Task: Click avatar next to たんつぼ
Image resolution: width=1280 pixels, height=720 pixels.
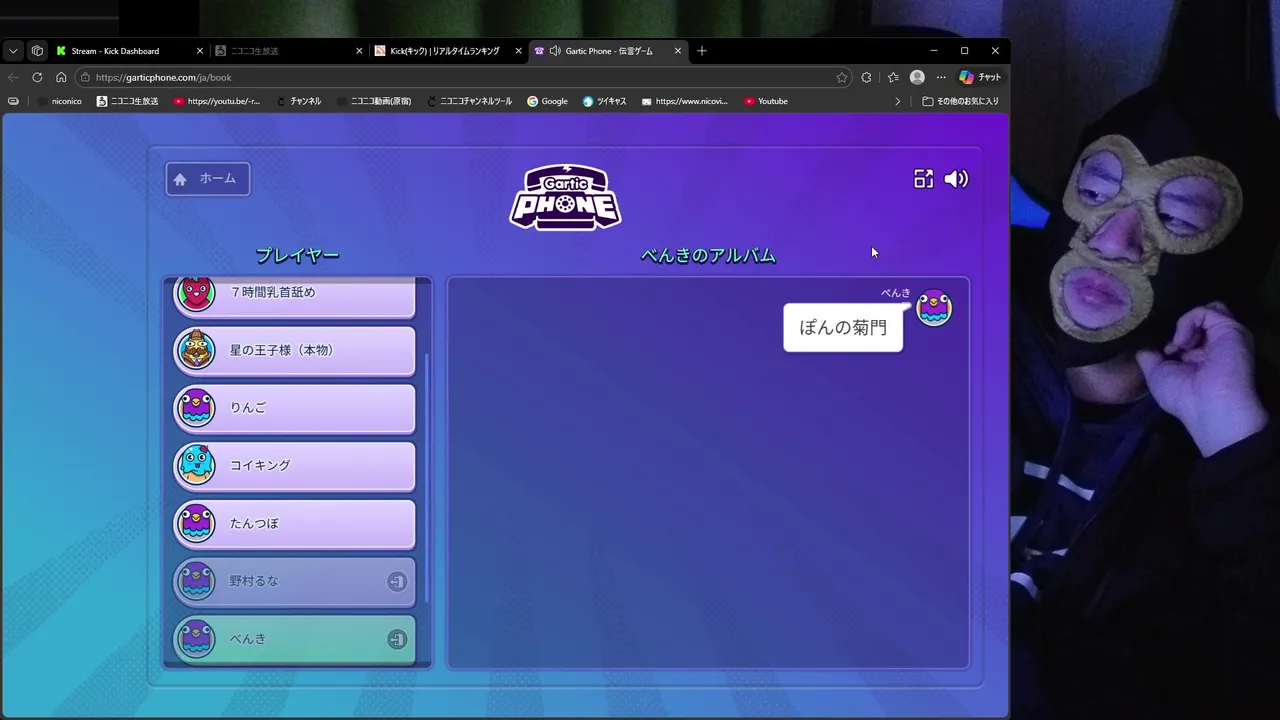Action: tap(196, 523)
